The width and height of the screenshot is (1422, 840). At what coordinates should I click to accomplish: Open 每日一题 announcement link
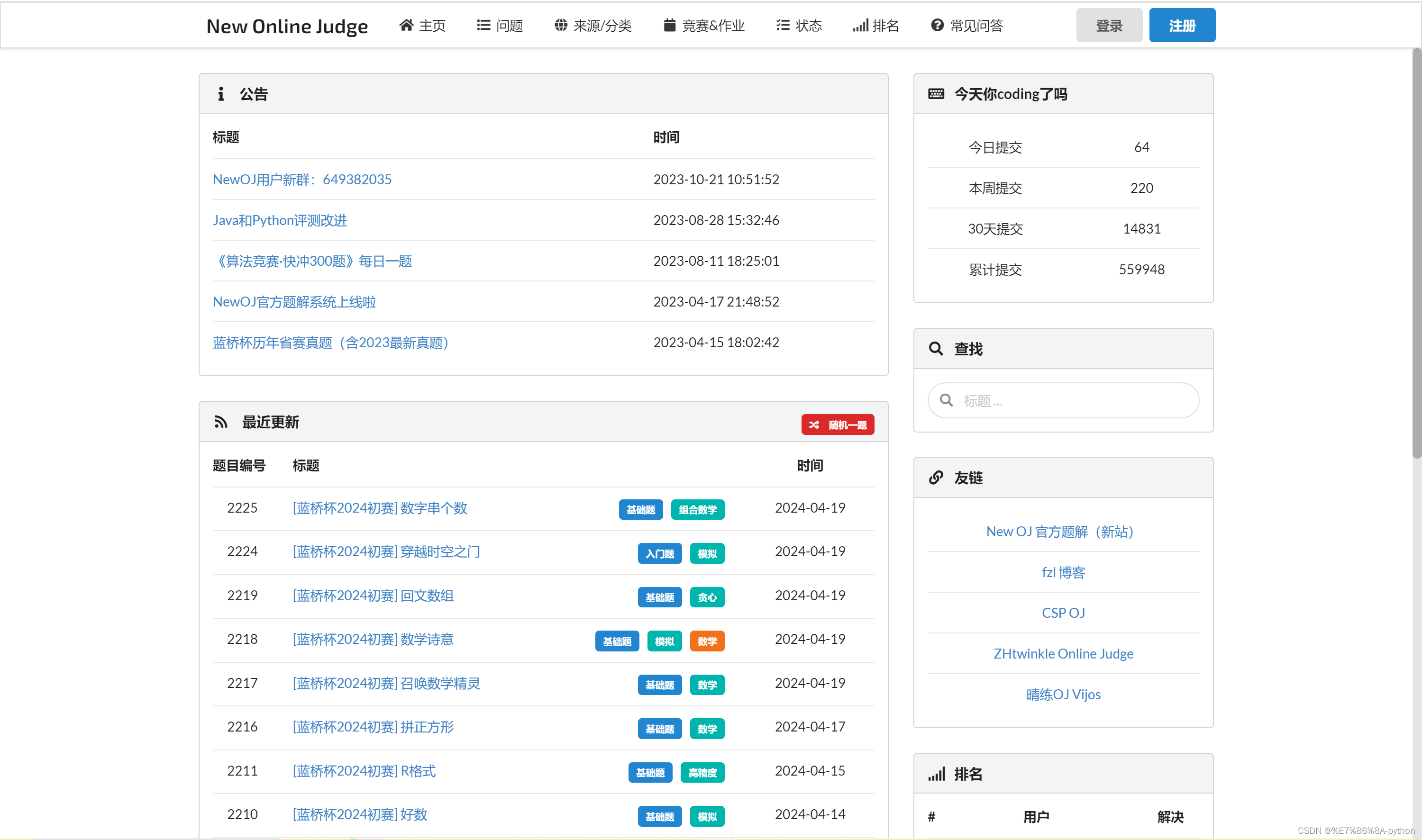312,261
